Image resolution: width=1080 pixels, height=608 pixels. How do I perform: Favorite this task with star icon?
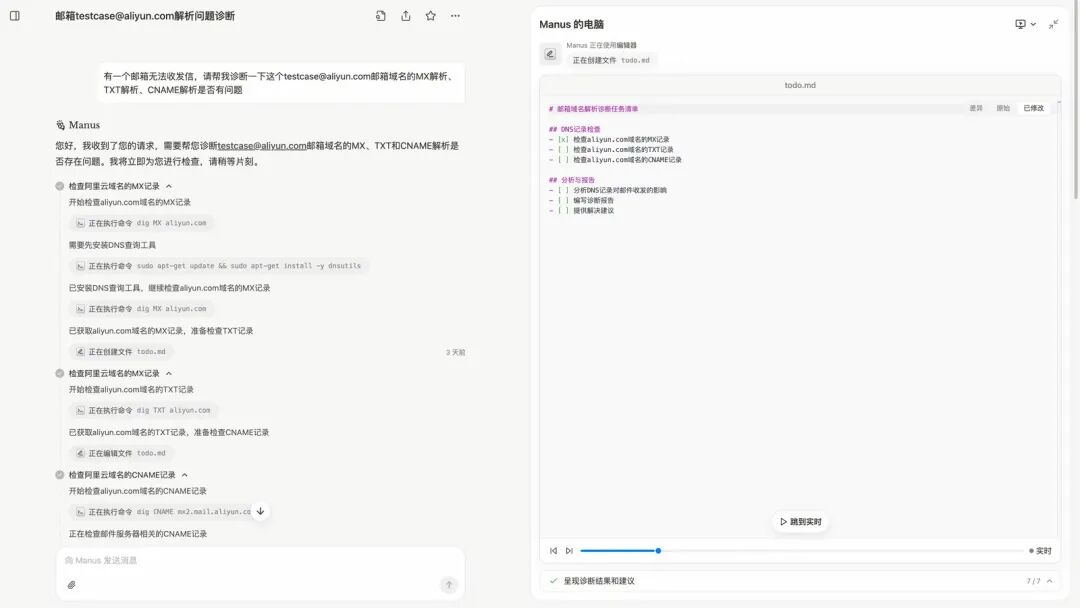[x=430, y=16]
